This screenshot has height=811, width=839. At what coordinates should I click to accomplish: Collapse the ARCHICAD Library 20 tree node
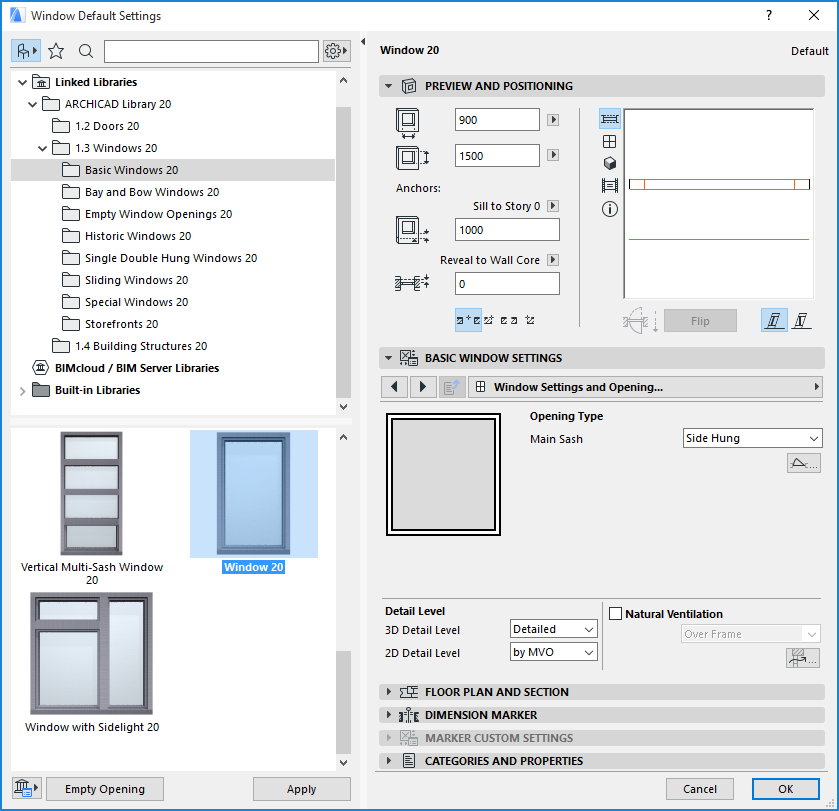pyautogui.click(x=32, y=104)
